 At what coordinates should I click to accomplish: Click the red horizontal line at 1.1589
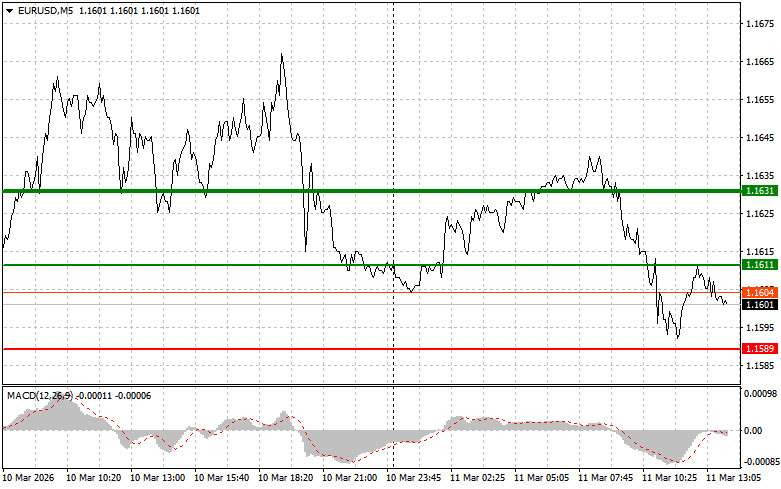tap(372, 349)
